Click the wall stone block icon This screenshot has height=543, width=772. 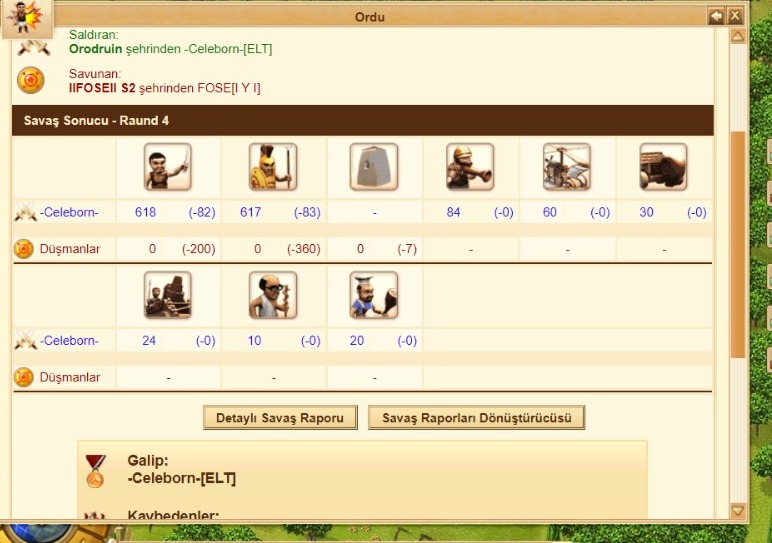coord(374,167)
